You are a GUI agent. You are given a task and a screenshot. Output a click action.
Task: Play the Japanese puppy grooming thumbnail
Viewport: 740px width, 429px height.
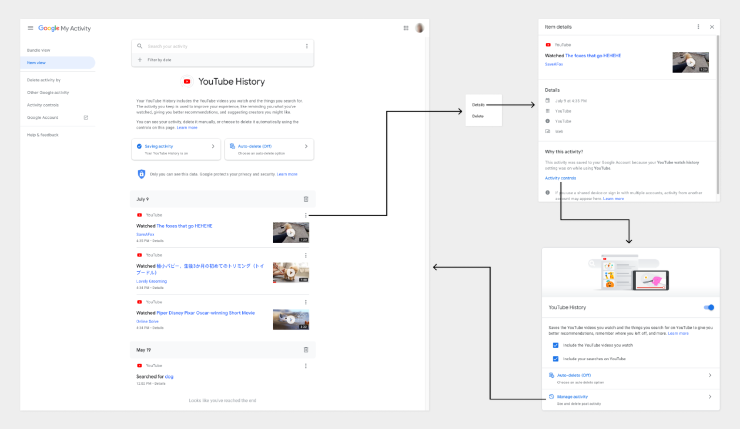coord(291,273)
